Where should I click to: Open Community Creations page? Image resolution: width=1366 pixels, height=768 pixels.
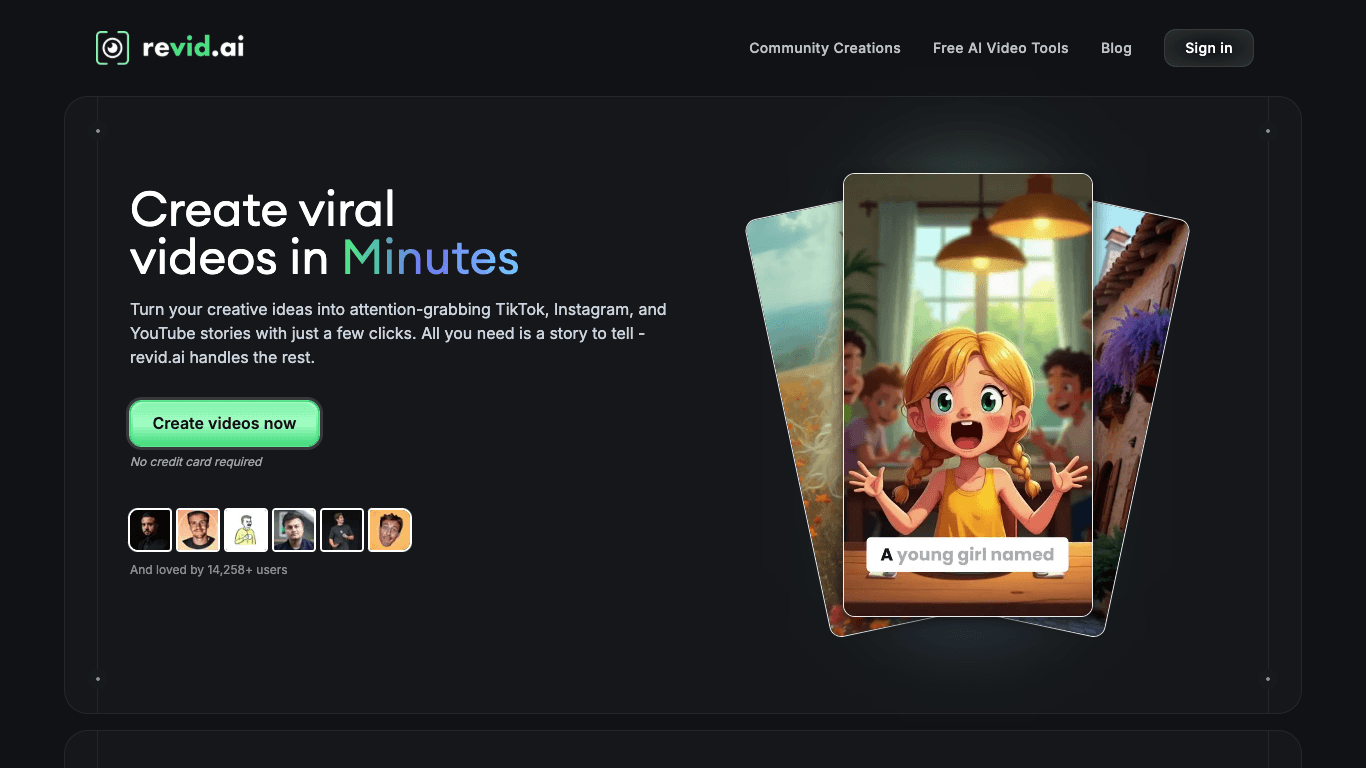(825, 48)
